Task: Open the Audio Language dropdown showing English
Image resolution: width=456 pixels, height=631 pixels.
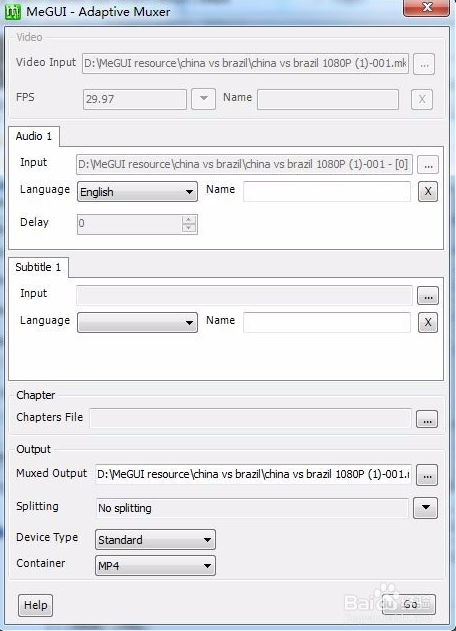Action: (137, 192)
